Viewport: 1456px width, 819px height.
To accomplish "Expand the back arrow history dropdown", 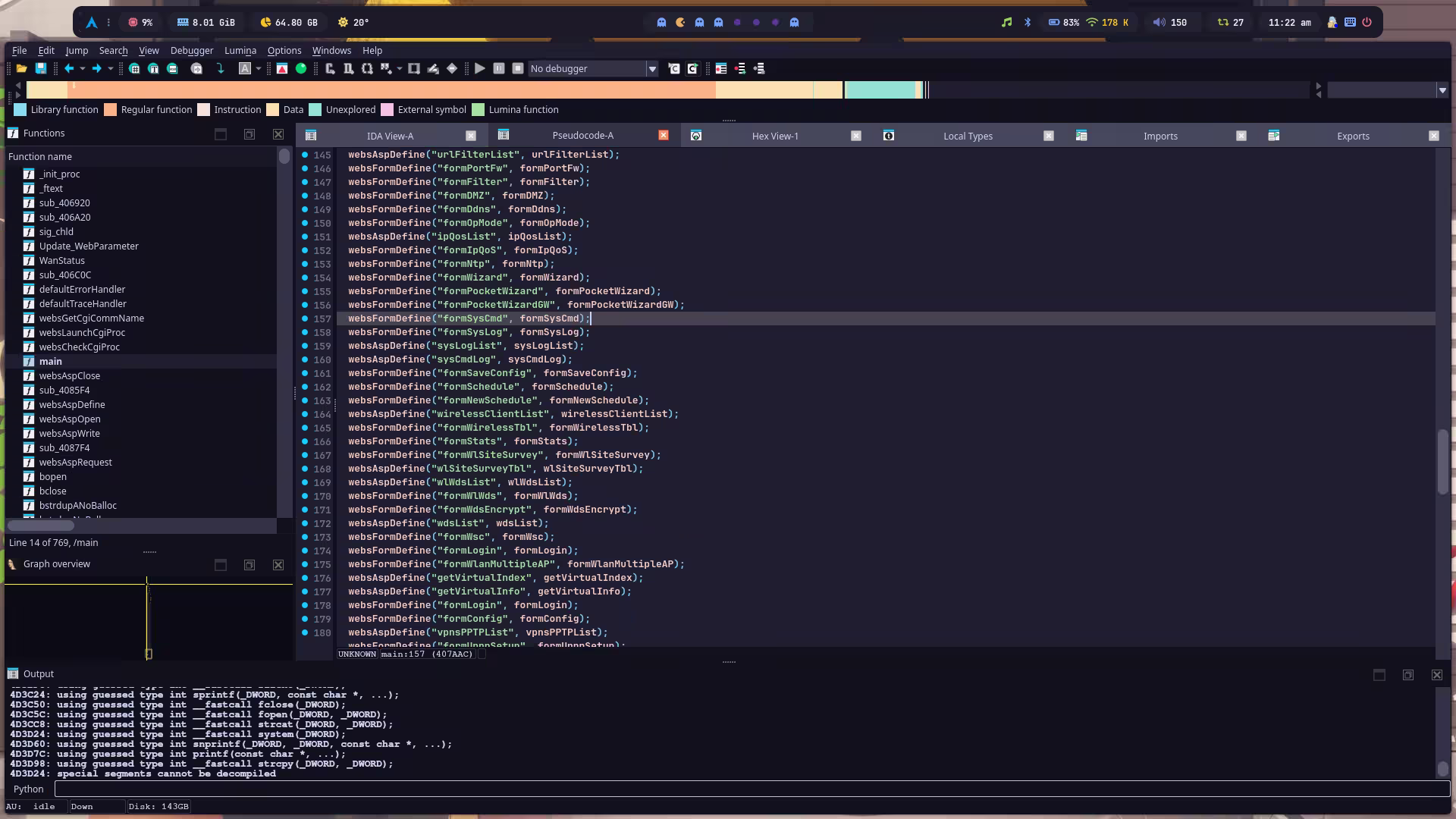I will tap(83, 69).
